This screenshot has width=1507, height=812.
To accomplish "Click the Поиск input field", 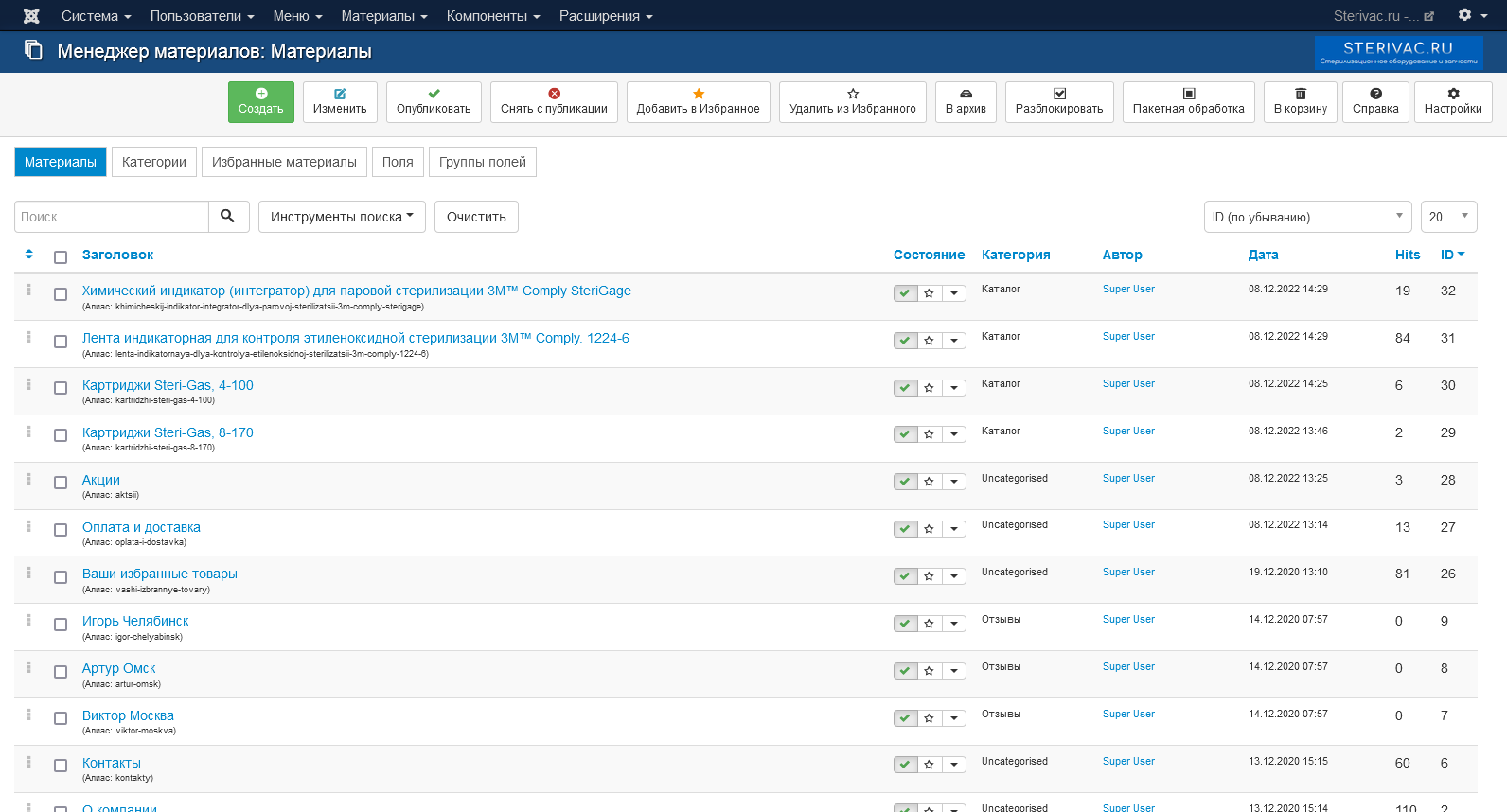I will pyautogui.click(x=112, y=217).
